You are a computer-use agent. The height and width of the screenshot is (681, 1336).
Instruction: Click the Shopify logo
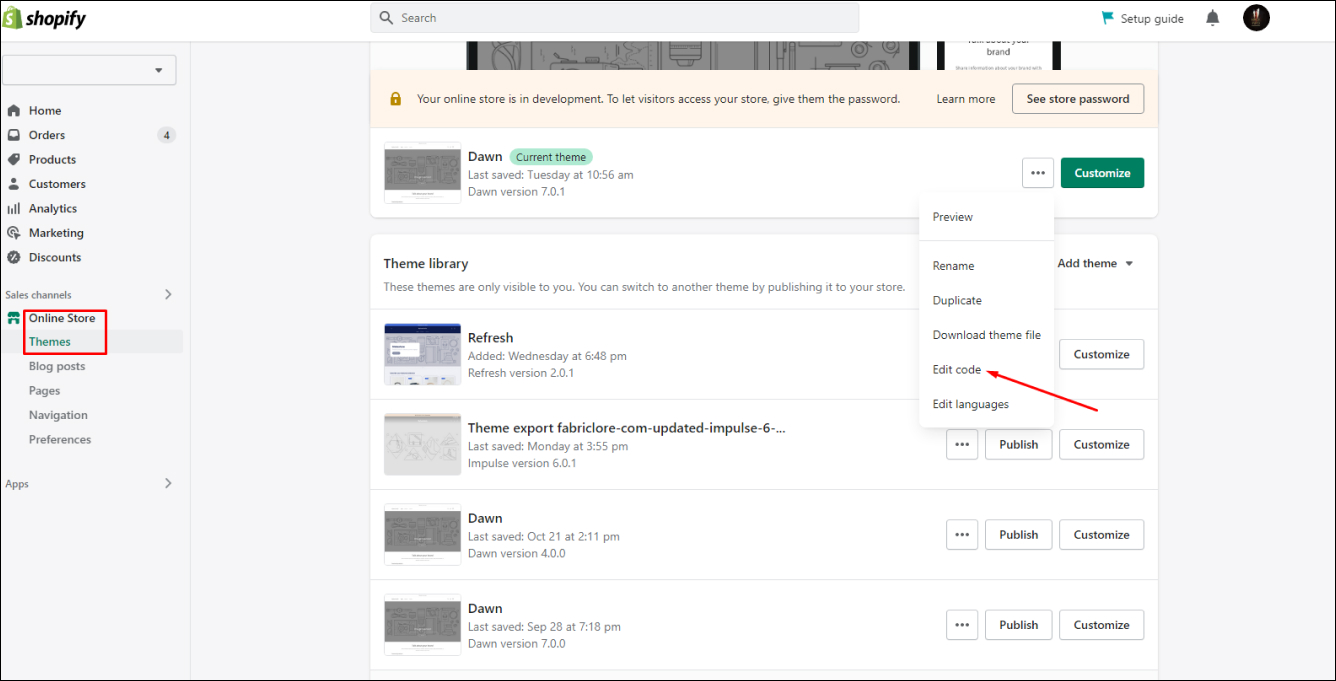pos(45,18)
